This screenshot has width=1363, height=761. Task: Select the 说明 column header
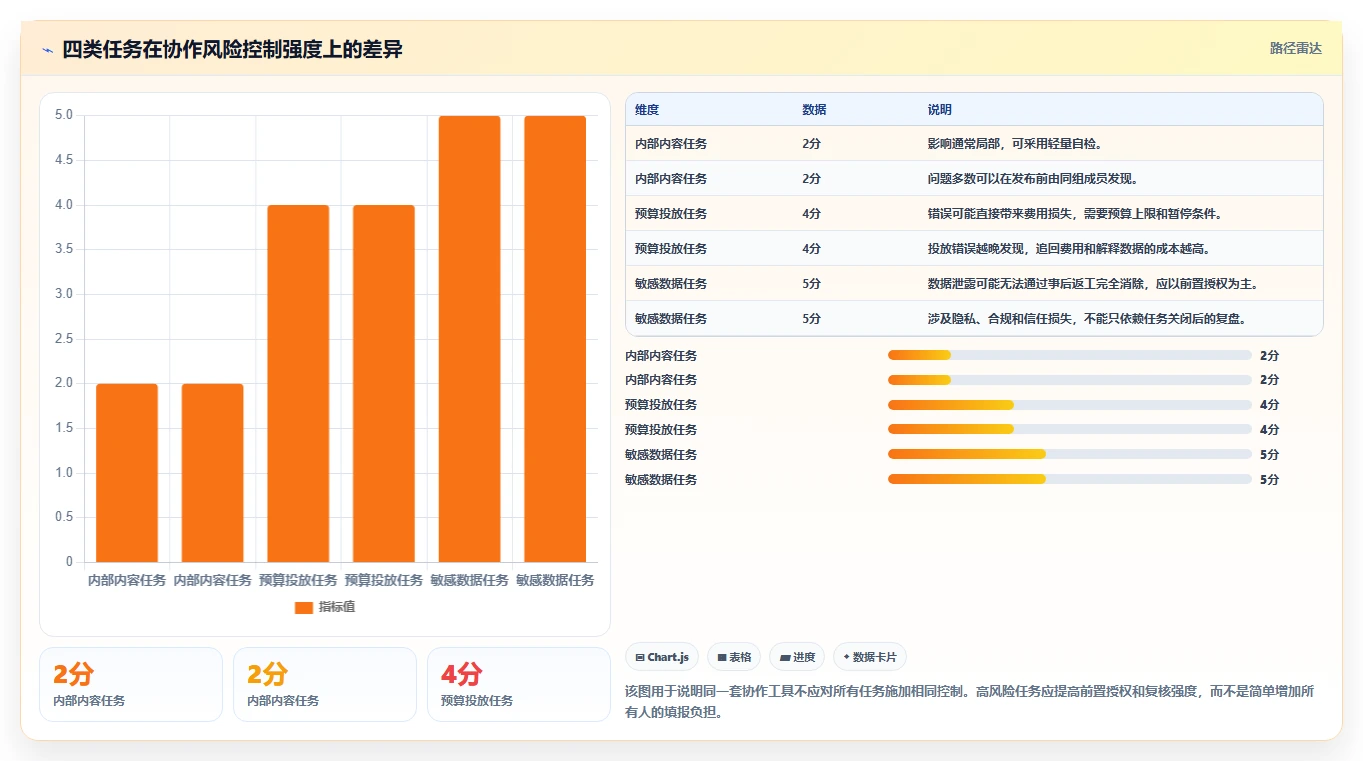pos(940,110)
